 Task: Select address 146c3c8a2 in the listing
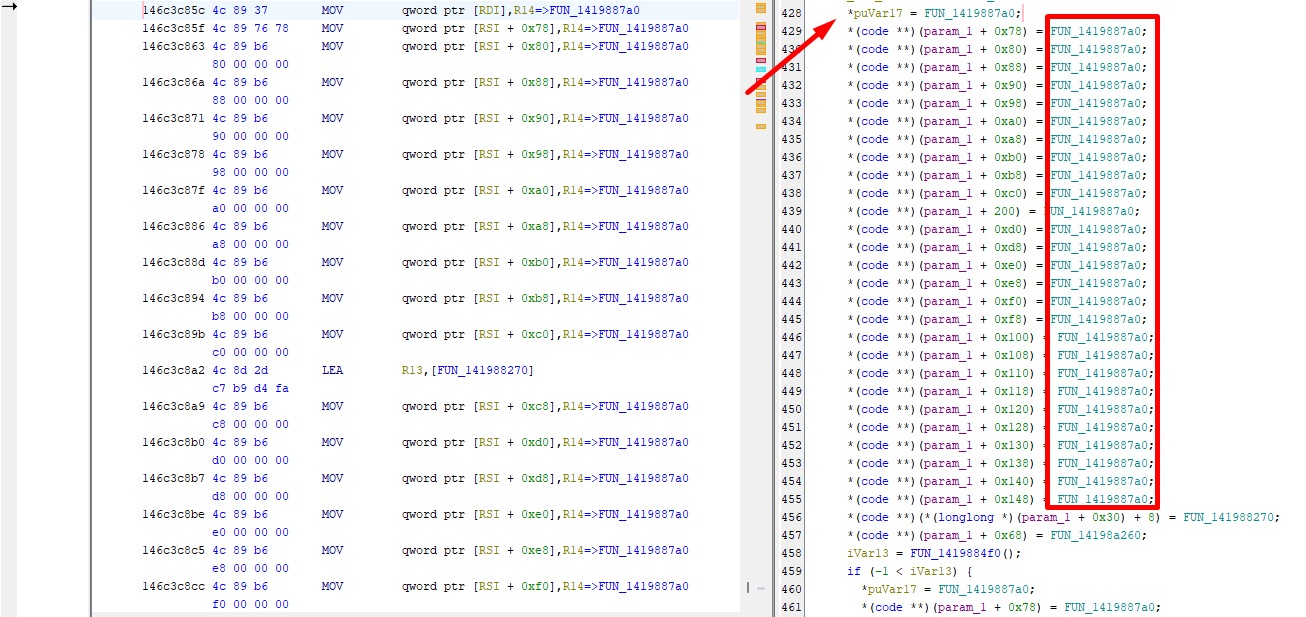173,370
